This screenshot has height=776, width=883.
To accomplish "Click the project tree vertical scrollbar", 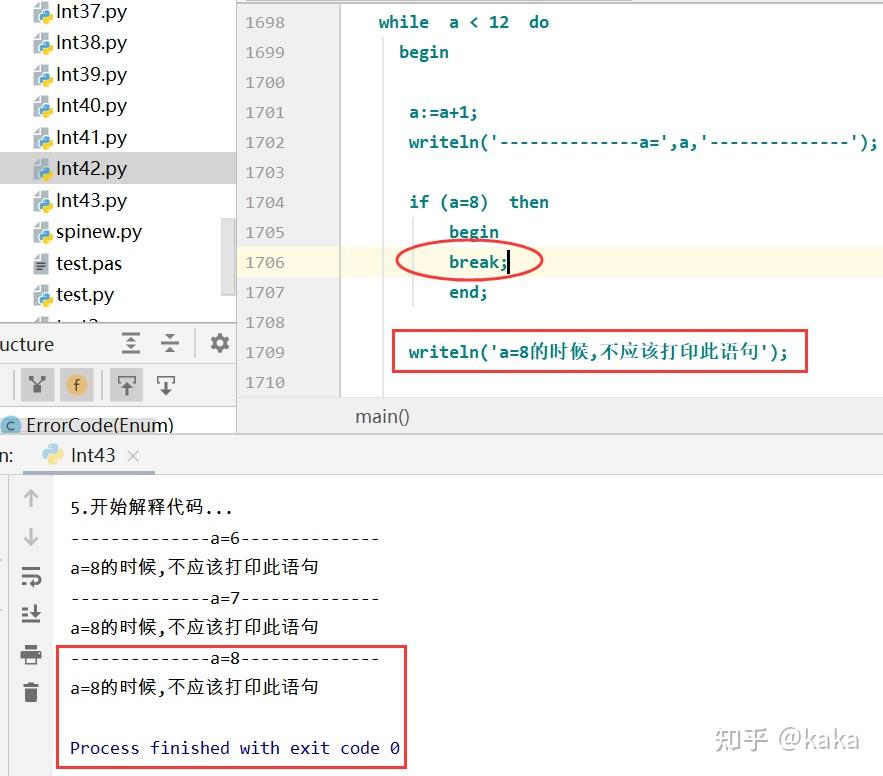I will click(228, 256).
